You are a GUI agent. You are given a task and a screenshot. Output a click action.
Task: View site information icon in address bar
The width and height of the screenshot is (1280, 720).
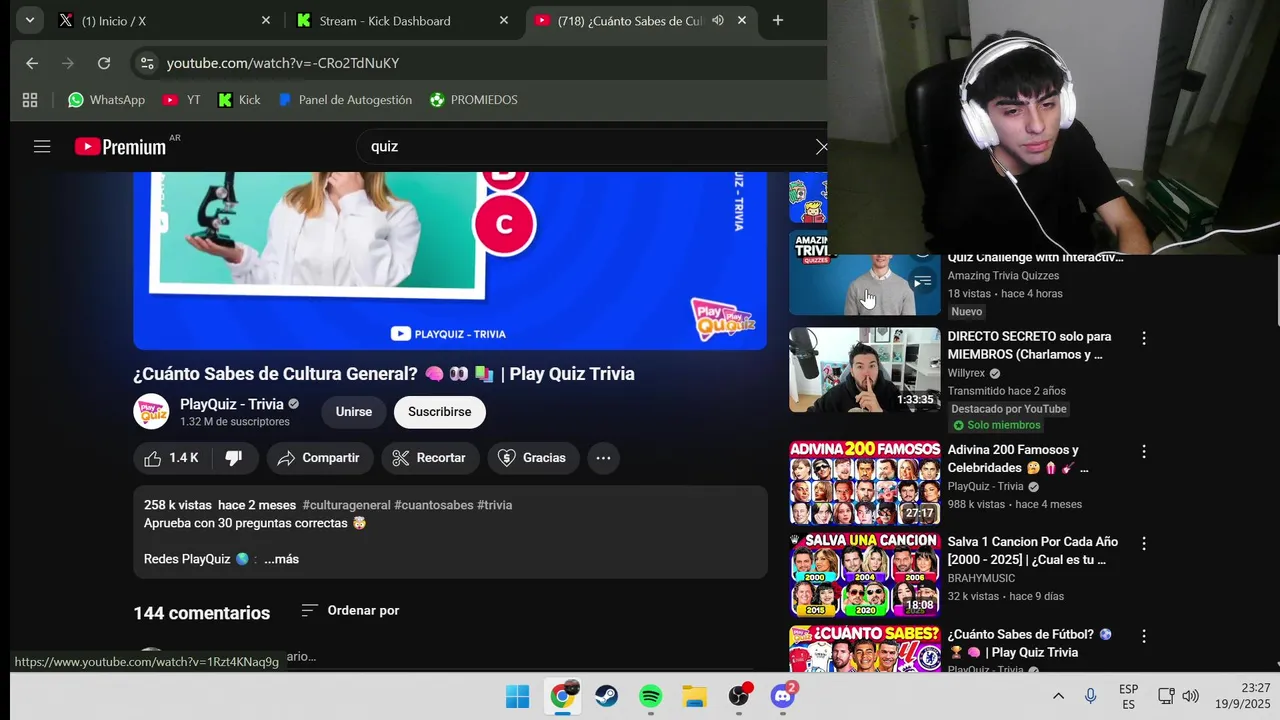click(147, 63)
